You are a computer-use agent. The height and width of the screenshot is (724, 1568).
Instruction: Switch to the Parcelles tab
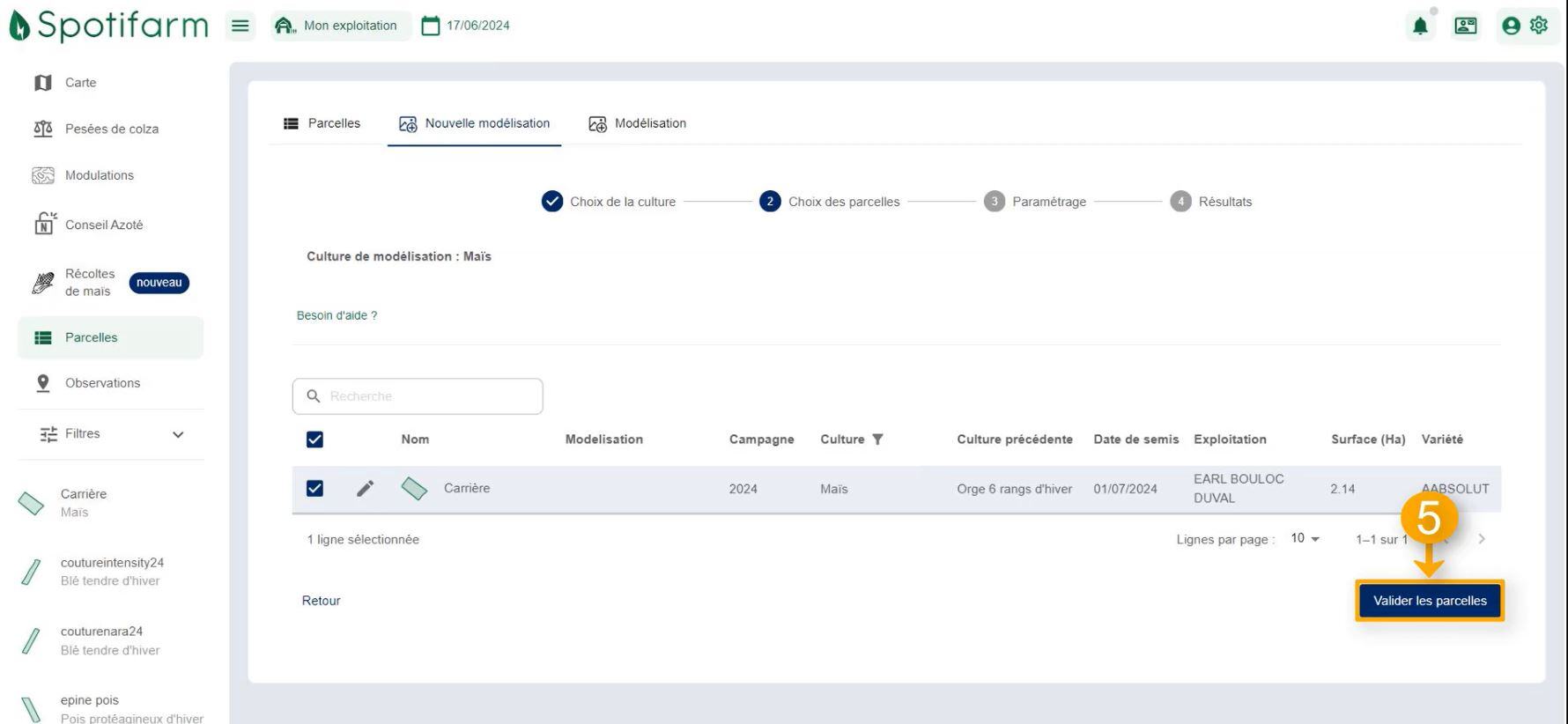[x=322, y=124]
